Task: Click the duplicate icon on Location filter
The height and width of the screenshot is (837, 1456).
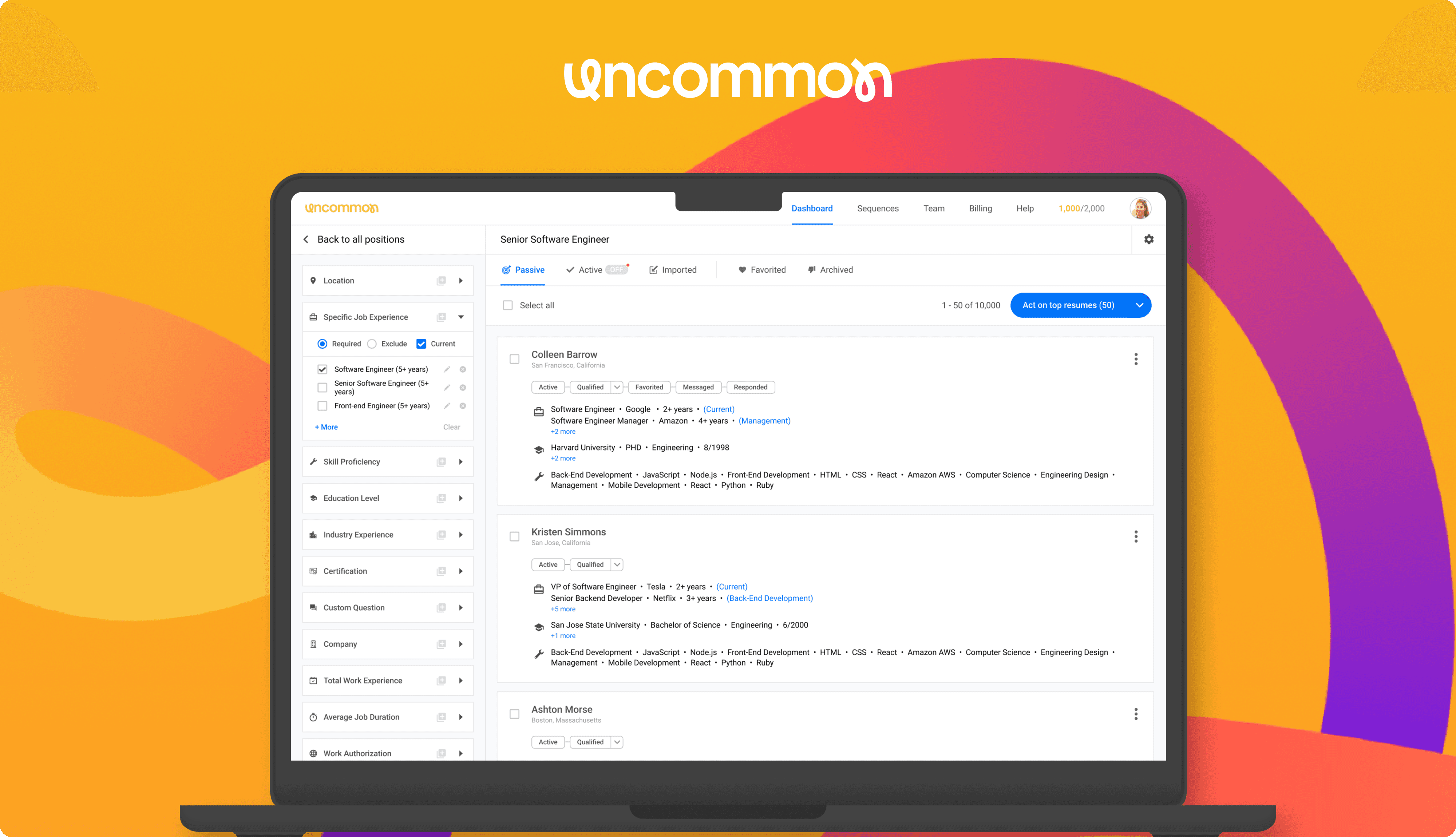Action: tap(441, 281)
